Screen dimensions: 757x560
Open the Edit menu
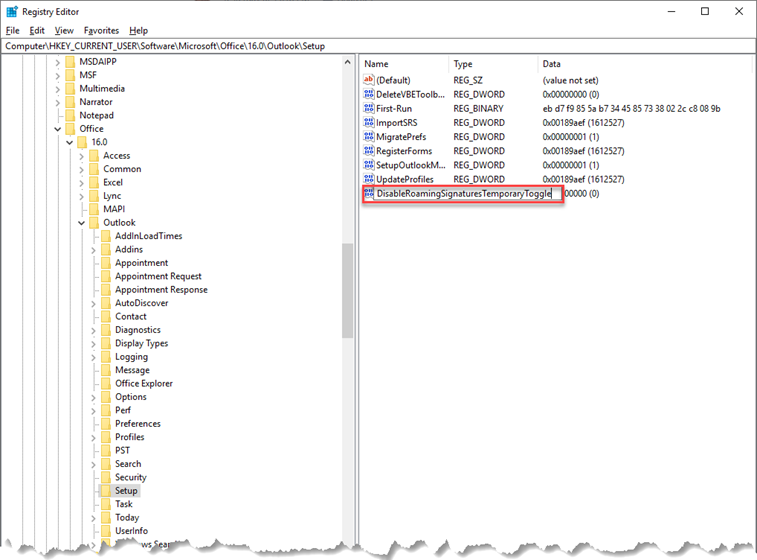pyautogui.click(x=37, y=30)
